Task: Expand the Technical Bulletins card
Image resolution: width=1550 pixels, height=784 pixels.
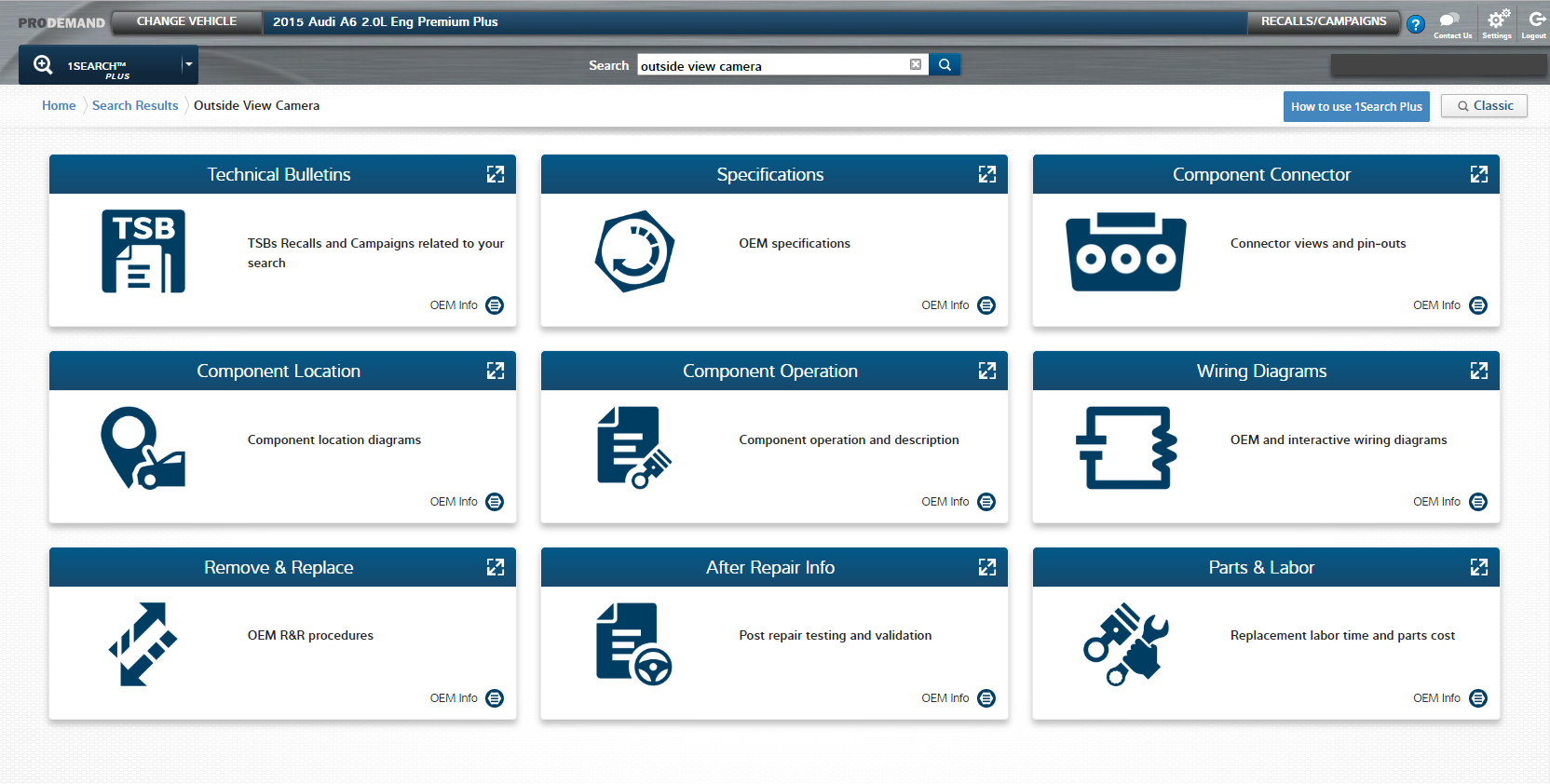Action: coord(496,174)
